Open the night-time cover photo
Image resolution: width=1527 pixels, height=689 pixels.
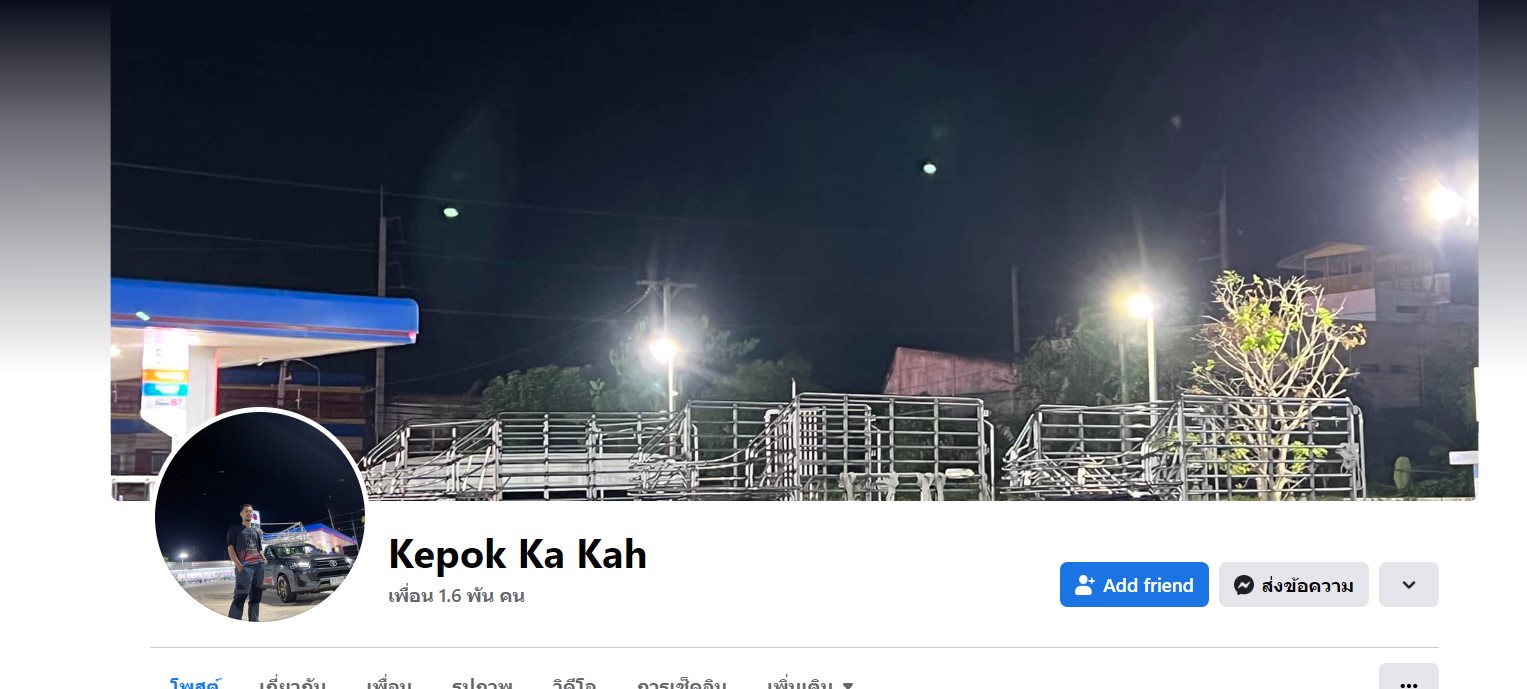[x=794, y=250]
